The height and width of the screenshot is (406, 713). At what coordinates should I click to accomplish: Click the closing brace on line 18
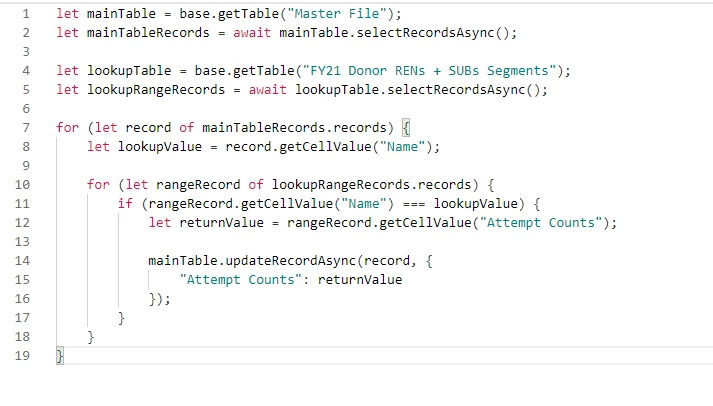pos(90,336)
